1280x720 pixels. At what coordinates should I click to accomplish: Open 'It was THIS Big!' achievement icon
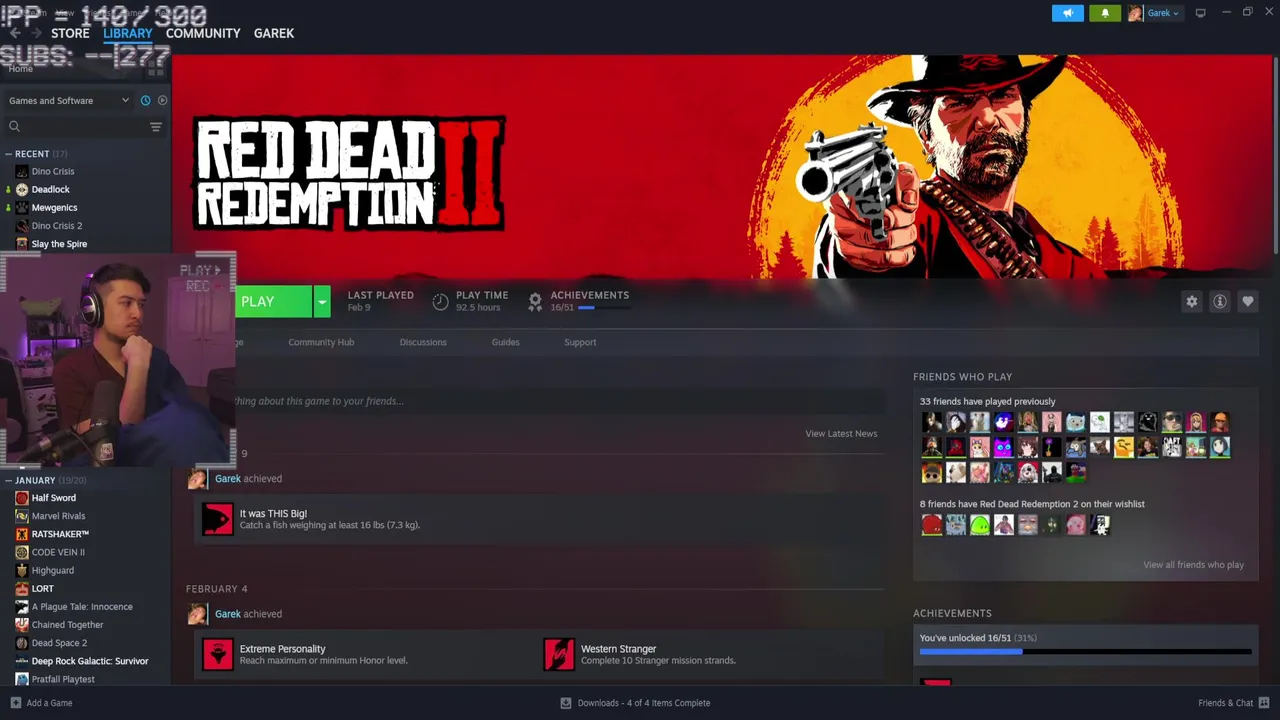pyautogui.click(x=217, y=519)
